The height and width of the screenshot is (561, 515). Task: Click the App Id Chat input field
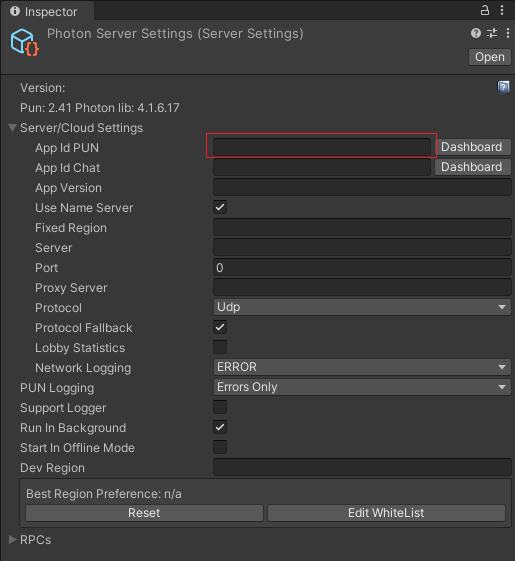coord(322,167)
